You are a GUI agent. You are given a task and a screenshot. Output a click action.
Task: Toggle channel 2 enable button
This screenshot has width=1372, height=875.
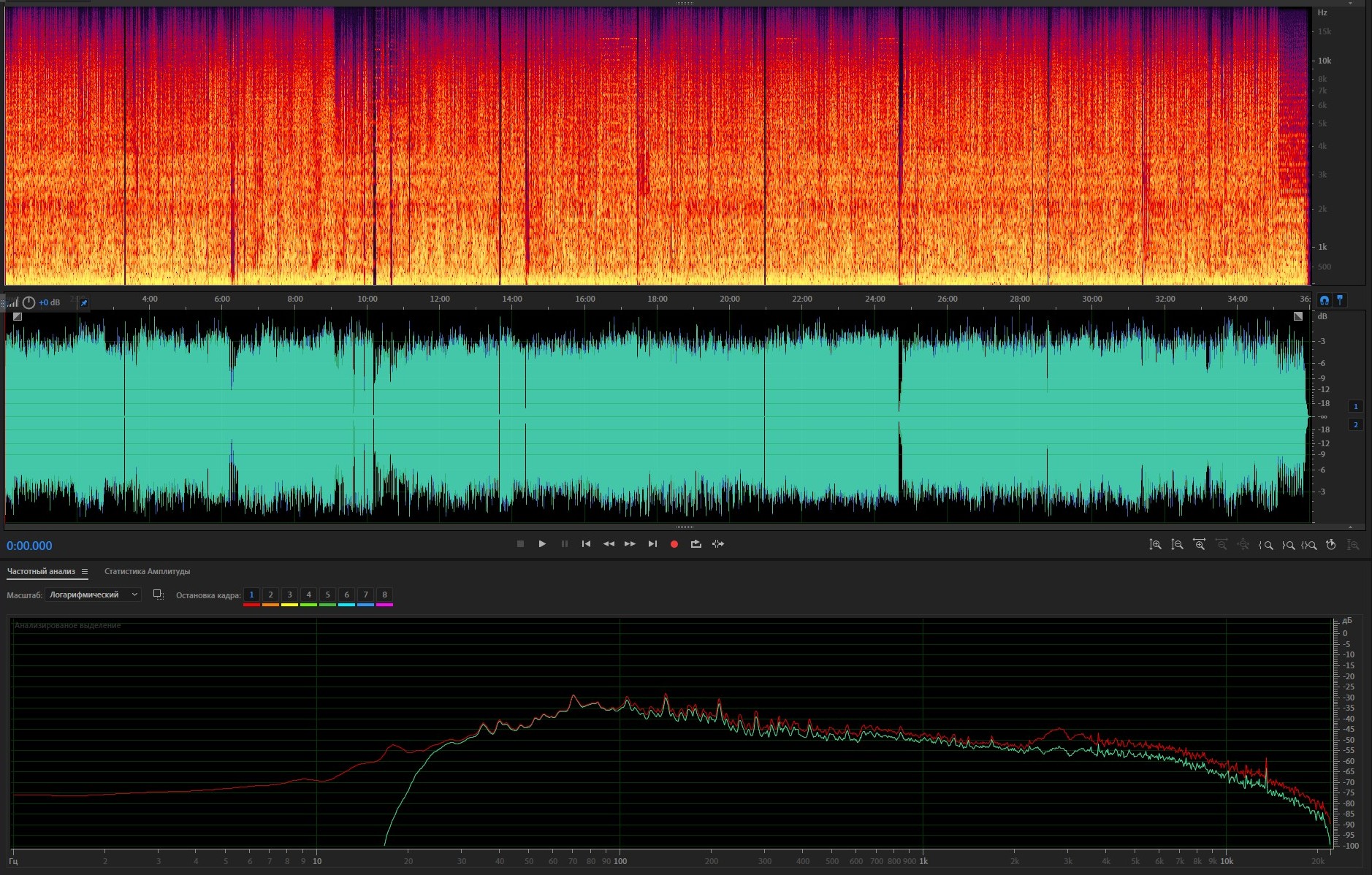pos(1355,425)
